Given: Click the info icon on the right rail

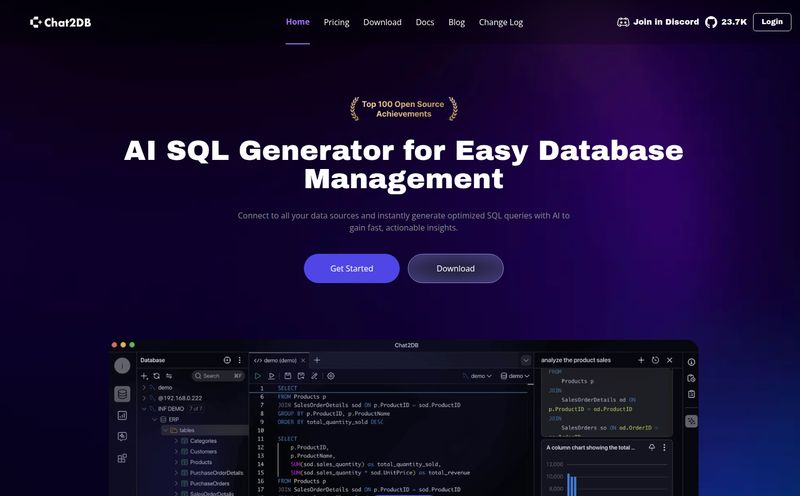Looking at the screenshot, I should [x=691, y=362].
